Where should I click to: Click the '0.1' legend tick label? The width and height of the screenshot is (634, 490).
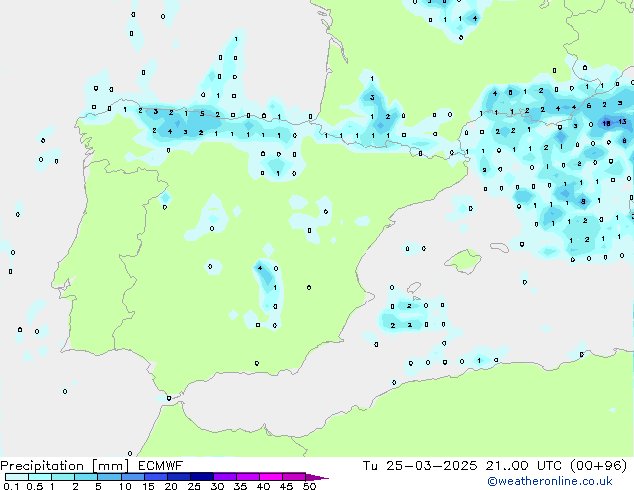11,486
